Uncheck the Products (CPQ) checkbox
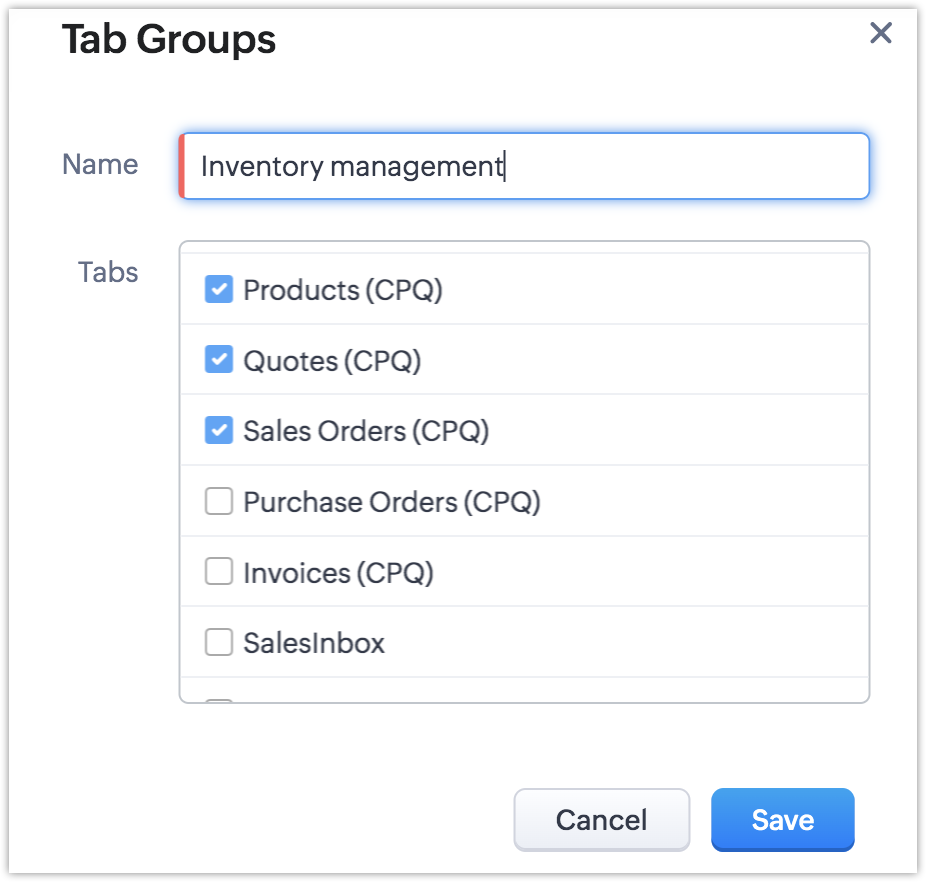The width and height of the screenshot is (926, 882). 219,290
